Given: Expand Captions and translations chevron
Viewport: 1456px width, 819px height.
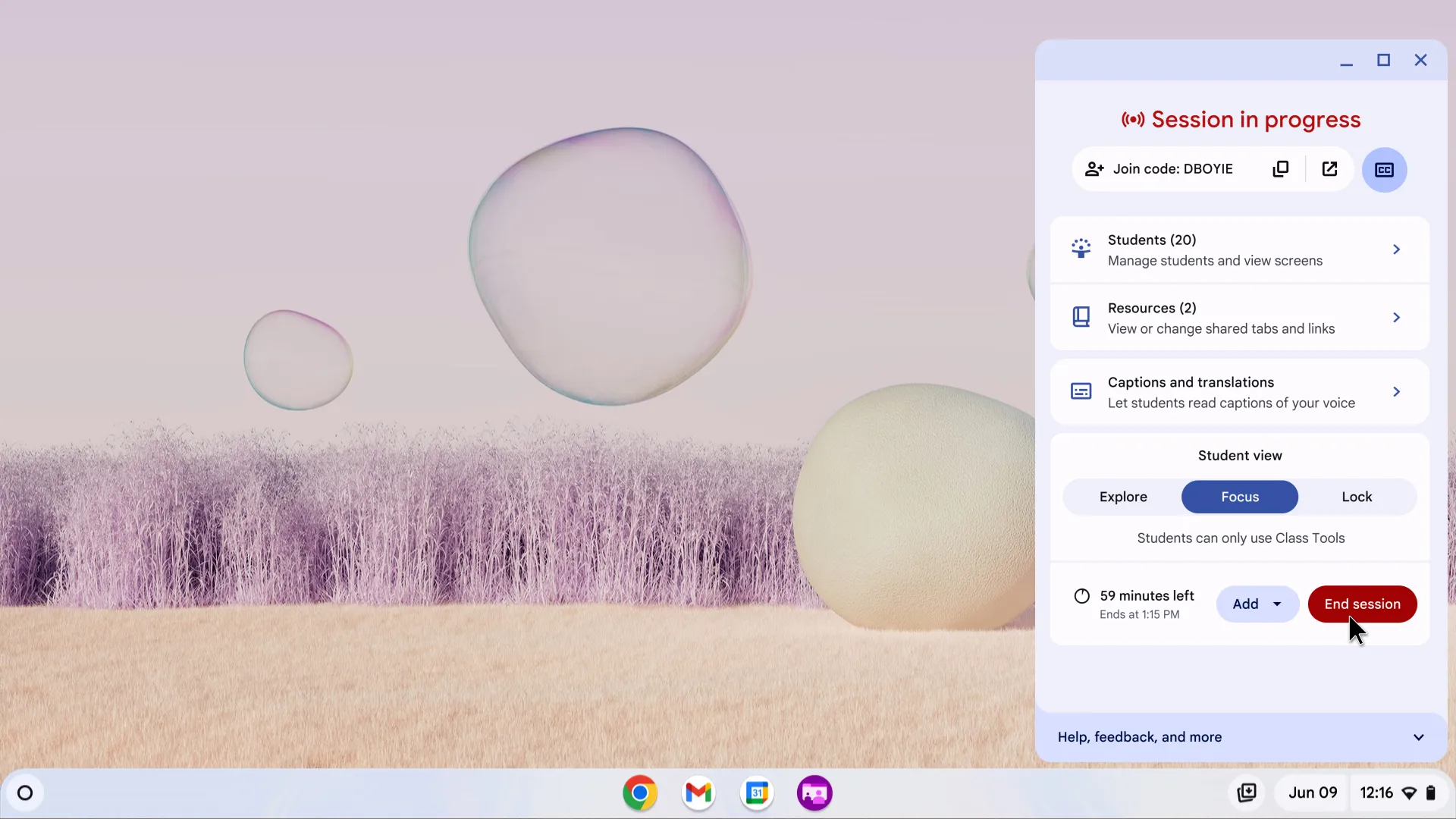Looking at the screenshot, I should (x=1396, y=392).
